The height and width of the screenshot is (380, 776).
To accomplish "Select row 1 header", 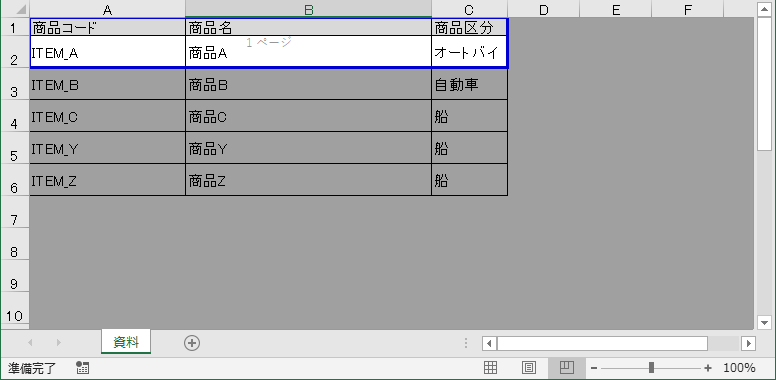I will tap(15, 27).
